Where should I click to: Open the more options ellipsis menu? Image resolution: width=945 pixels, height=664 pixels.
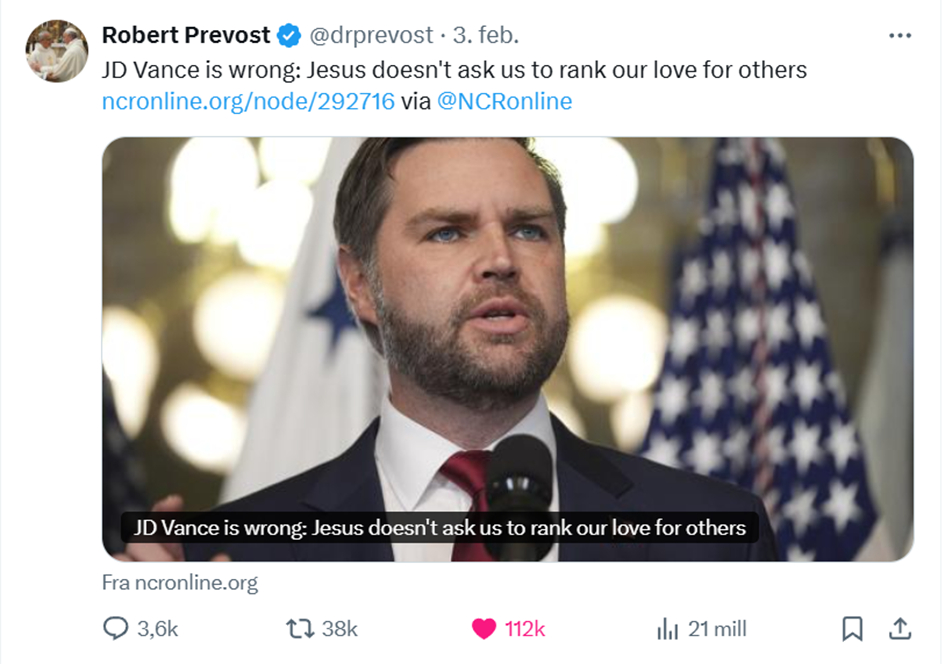click(899, 36)
